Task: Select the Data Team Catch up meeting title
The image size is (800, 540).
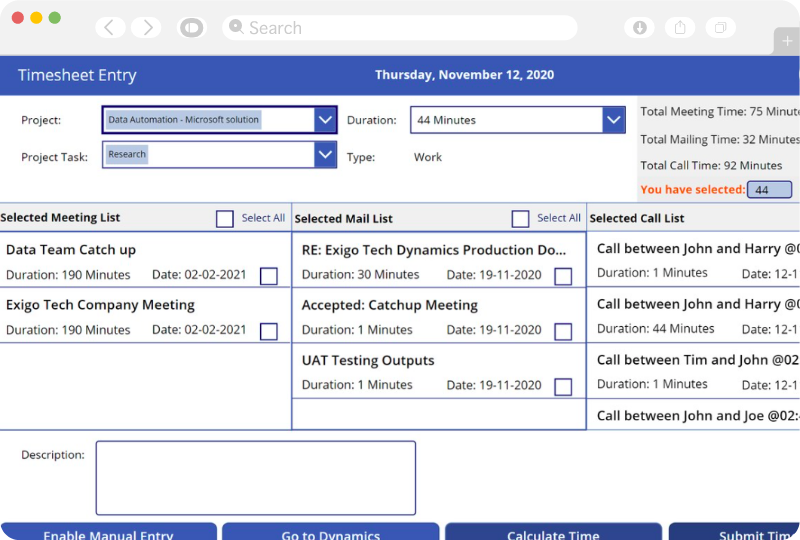Action: [x=71, y=250]
